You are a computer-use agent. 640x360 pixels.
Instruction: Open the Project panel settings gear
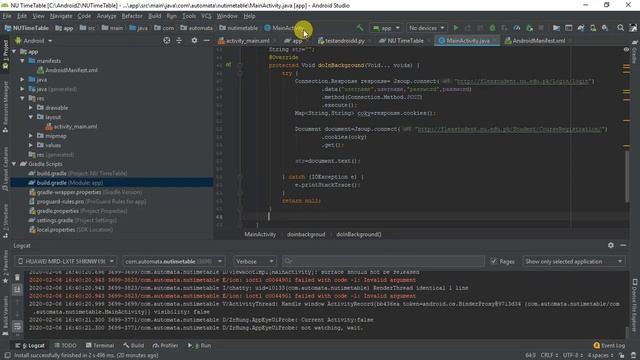tap(194, 40)
